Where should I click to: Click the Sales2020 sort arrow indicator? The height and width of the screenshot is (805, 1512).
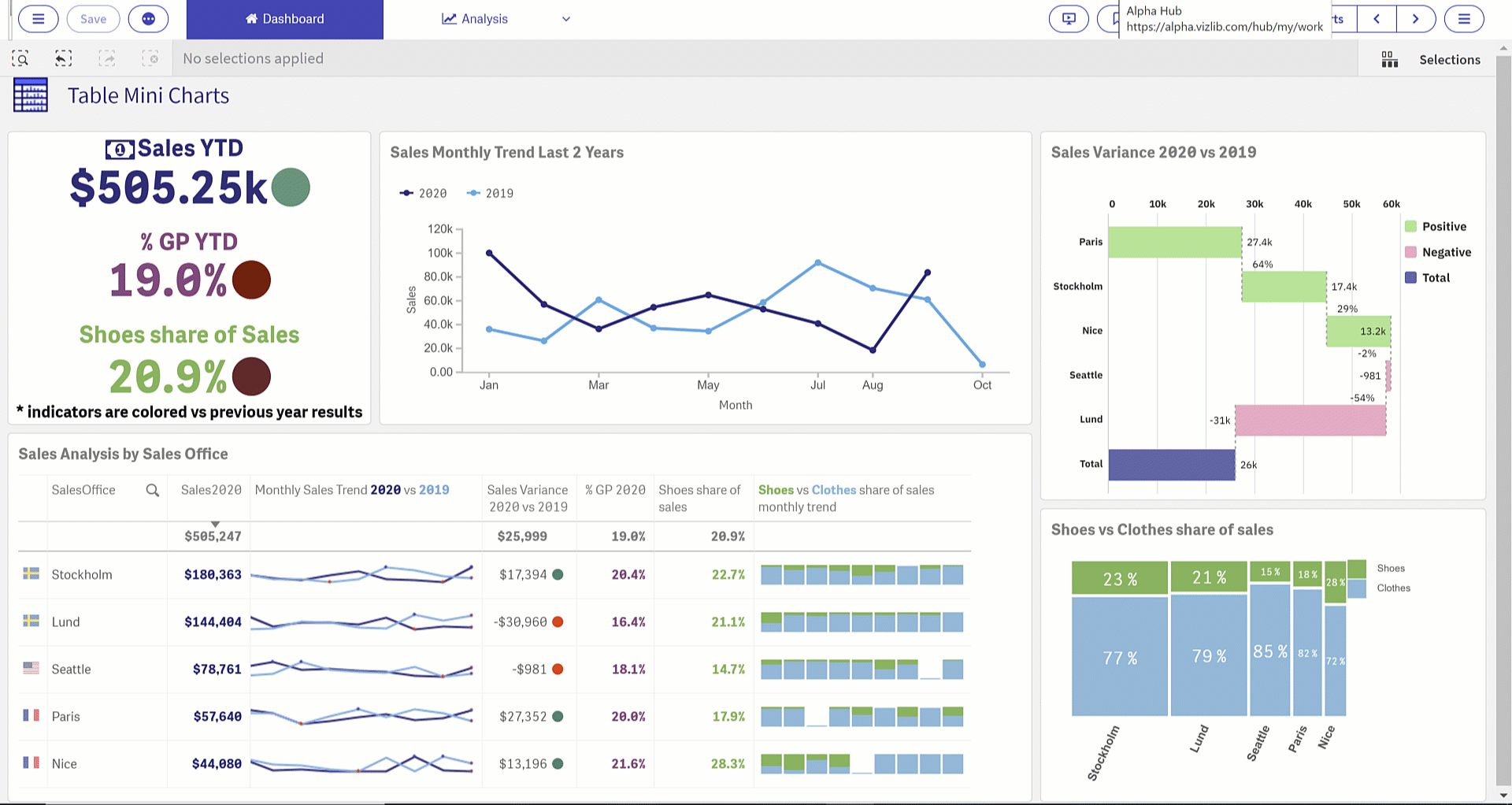pos(215,524)
